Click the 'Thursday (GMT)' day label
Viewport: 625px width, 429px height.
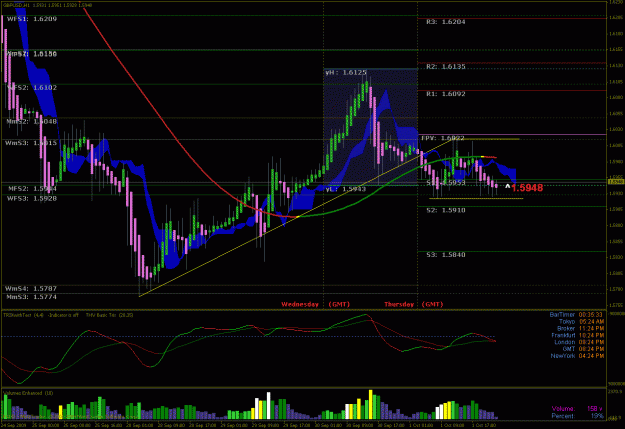[x=414, y=304]
